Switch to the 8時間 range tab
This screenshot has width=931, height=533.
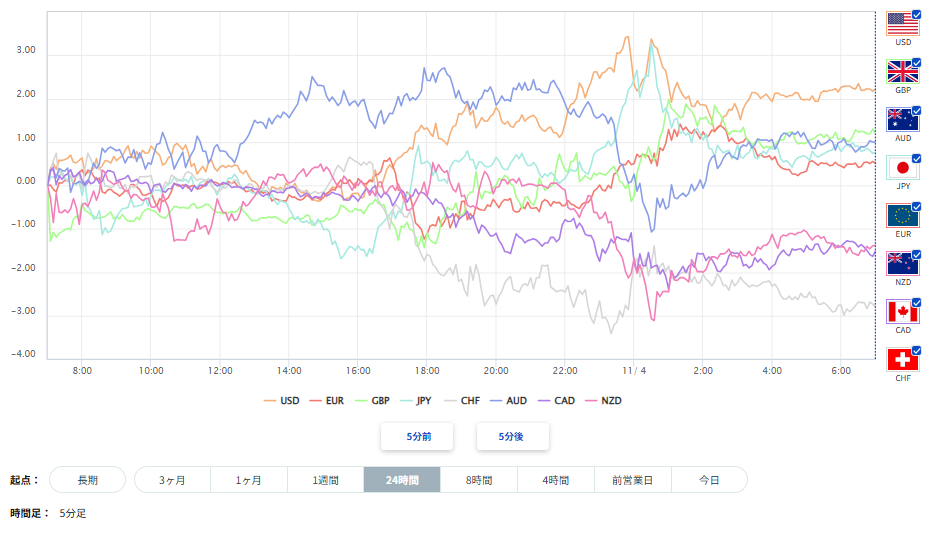[x=478, y=480]
